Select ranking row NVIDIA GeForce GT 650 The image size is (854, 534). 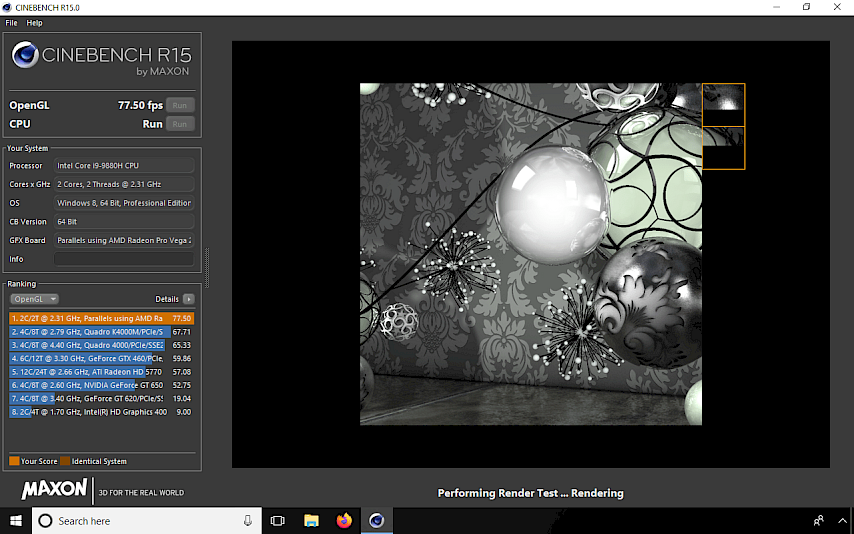(101, 385)
